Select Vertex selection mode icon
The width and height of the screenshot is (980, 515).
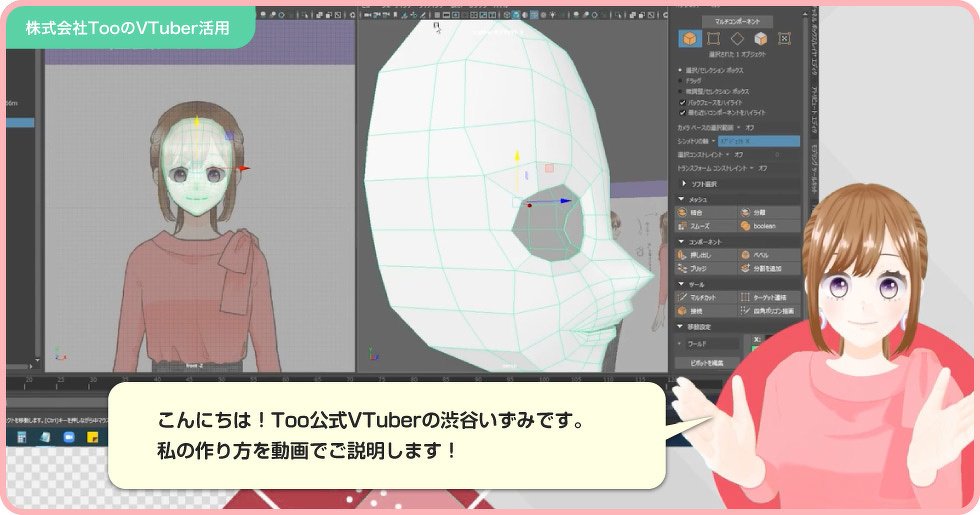click(713, 39)
